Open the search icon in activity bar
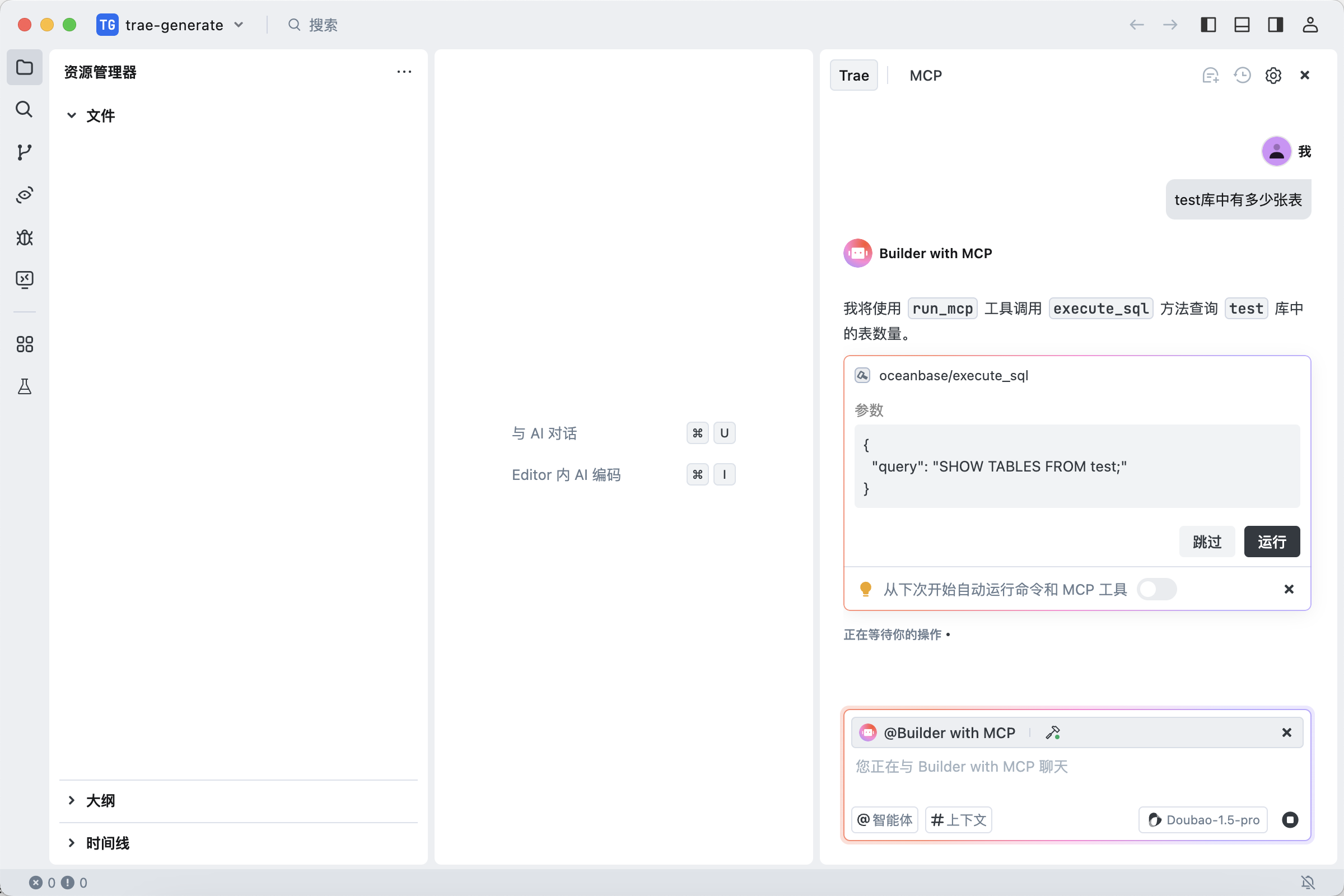The width and height of the screenshot is (1344, 896). click(24, 109)
